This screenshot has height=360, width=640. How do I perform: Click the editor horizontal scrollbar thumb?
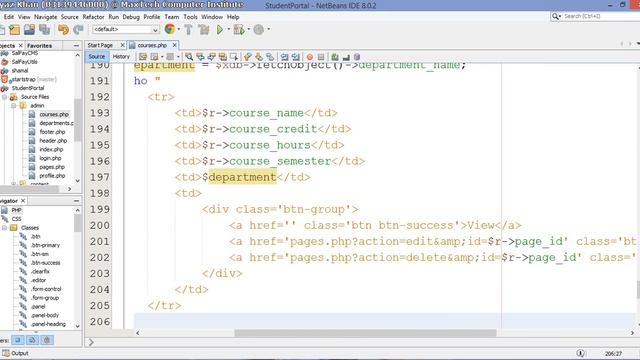click(x=365, y=333)
